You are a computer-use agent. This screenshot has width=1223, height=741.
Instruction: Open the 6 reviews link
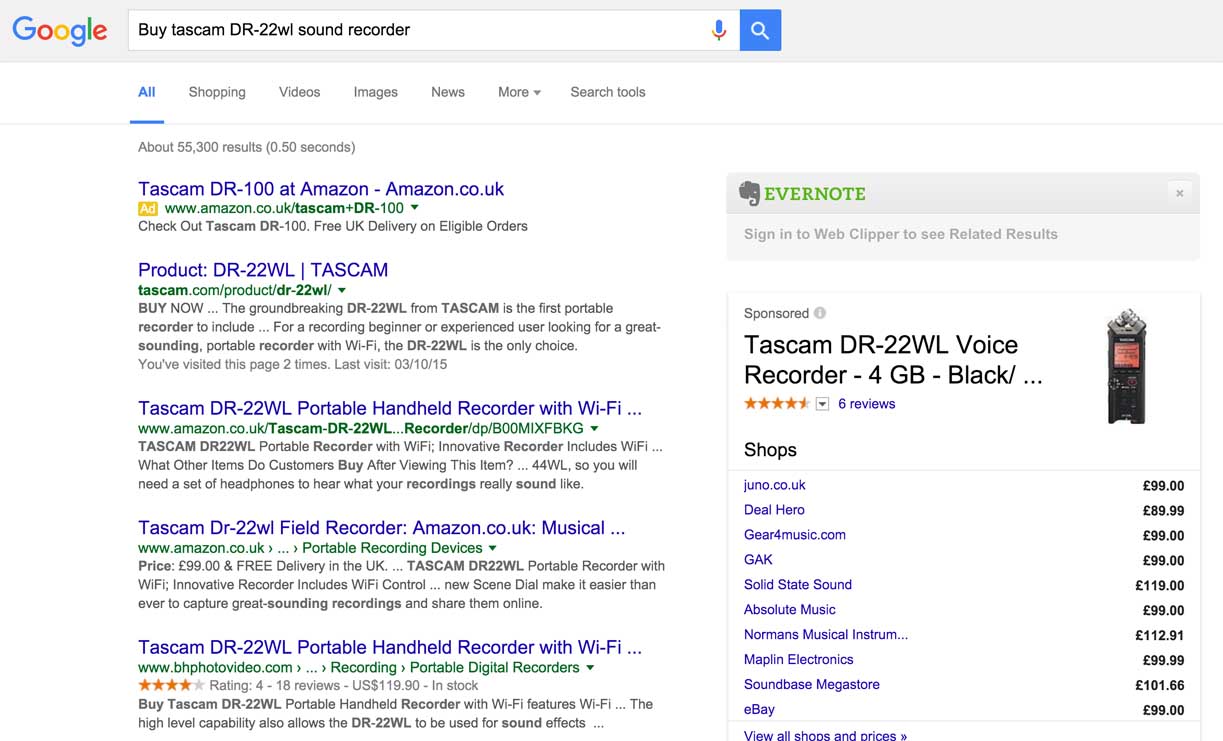tap(866, 404)
